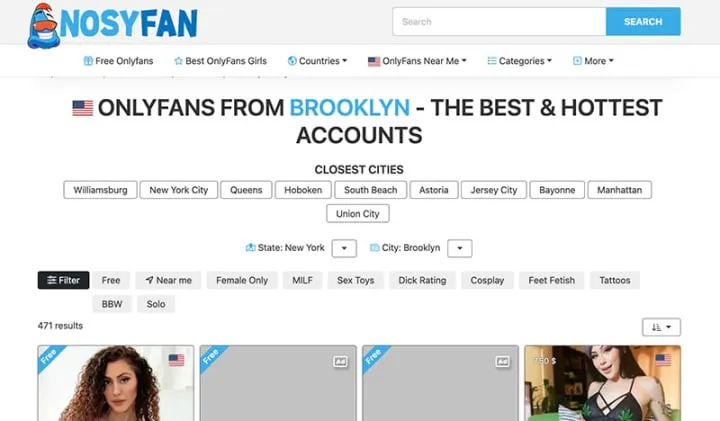Click the gift icon beside Free Onlyfans
Viewport: 720px width, 421px height.
[88, 61]
